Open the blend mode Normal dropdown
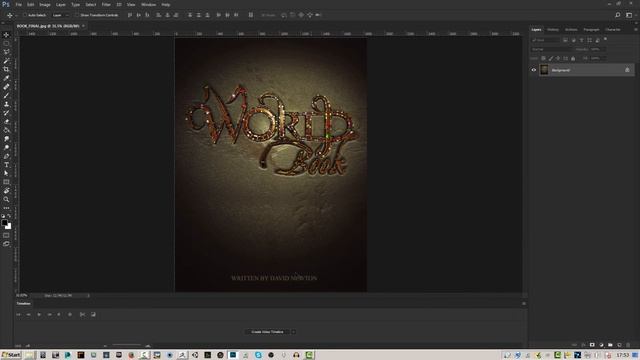Viewport: 640px width, 360px height. tap(551, 49)
